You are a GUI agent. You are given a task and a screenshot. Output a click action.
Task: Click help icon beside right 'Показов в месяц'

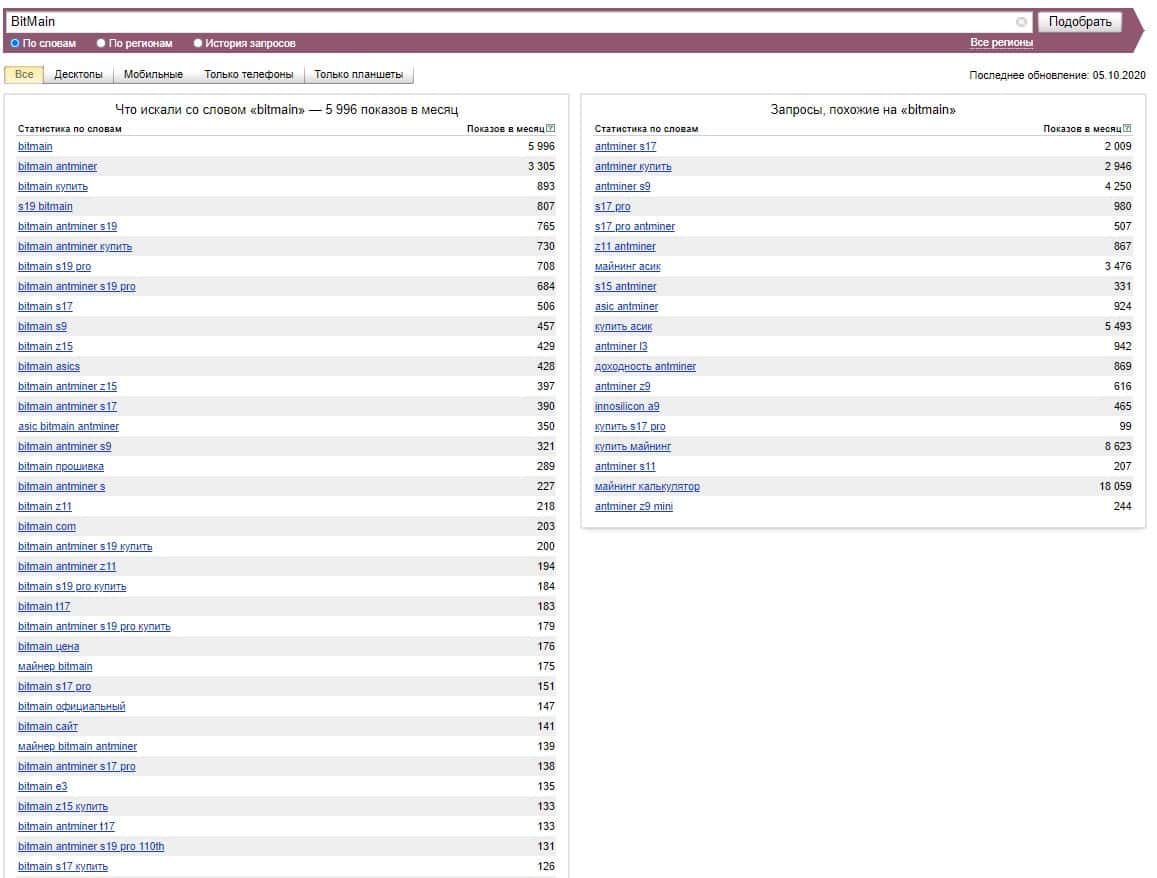point(1128,129)
